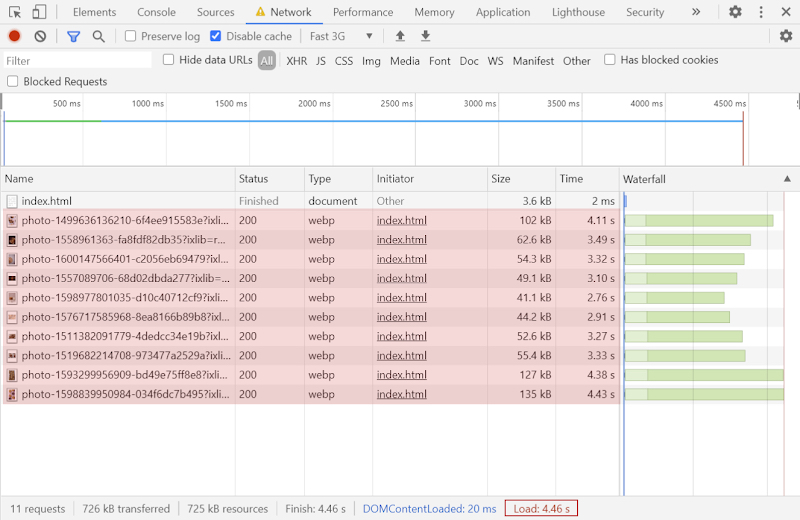Click the export HAR download arrow
800x520 pixels.
426,36
